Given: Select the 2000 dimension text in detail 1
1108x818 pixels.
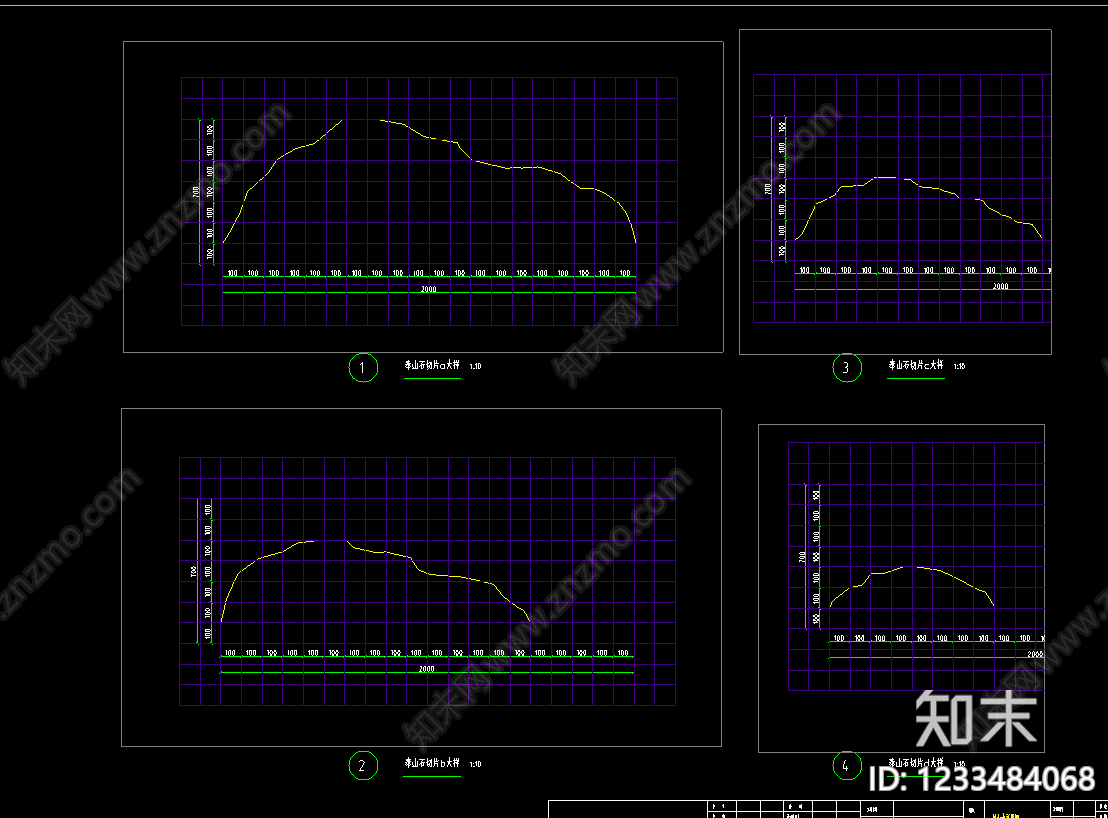Looking at the screenshot, I should (429, 289).
